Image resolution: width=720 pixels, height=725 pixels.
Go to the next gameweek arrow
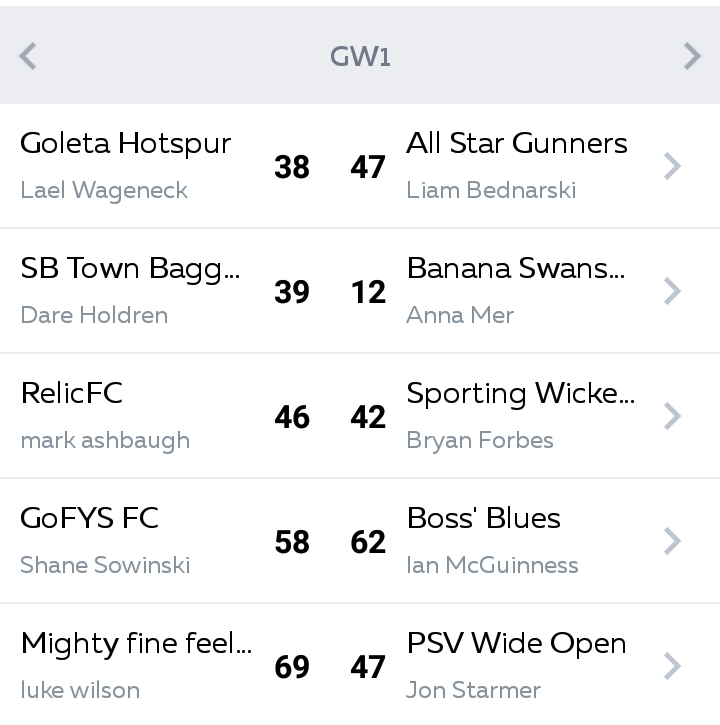[x=692, y=56]
